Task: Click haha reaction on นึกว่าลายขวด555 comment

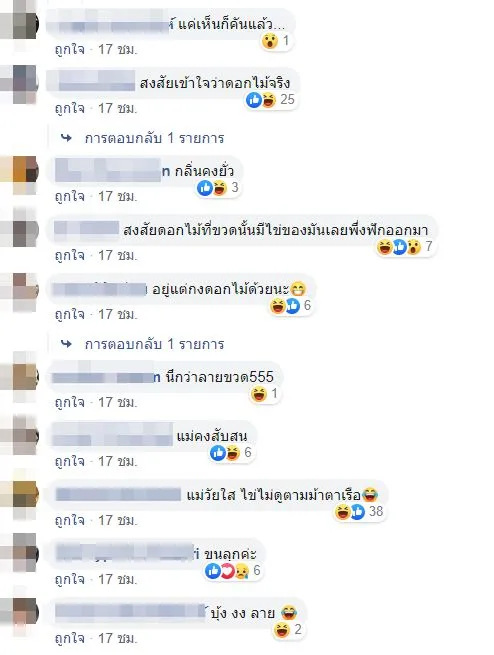Action: 264,394
